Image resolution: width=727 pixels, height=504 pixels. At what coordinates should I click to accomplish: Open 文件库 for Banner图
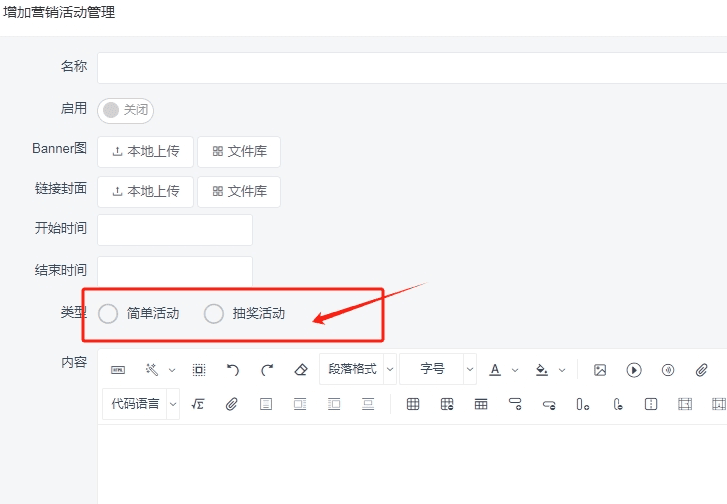(239, 152)
